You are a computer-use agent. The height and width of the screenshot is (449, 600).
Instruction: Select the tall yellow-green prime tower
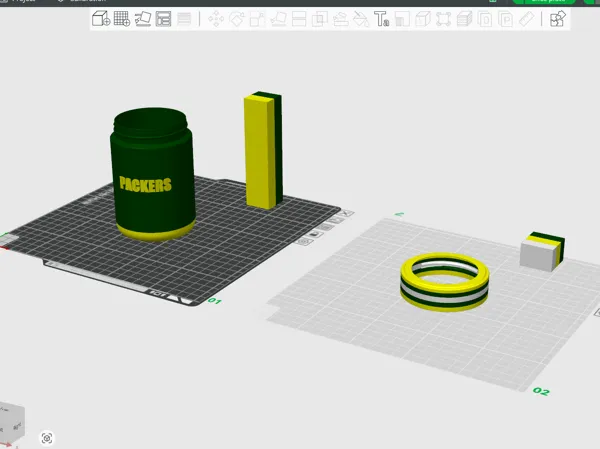pyautogui.click(x=263, y=150)
